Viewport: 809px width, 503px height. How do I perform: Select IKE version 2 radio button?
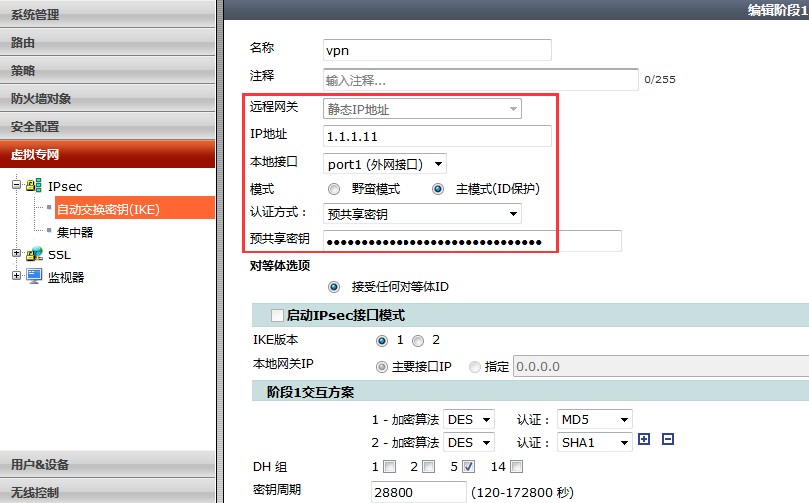[418, 341]
